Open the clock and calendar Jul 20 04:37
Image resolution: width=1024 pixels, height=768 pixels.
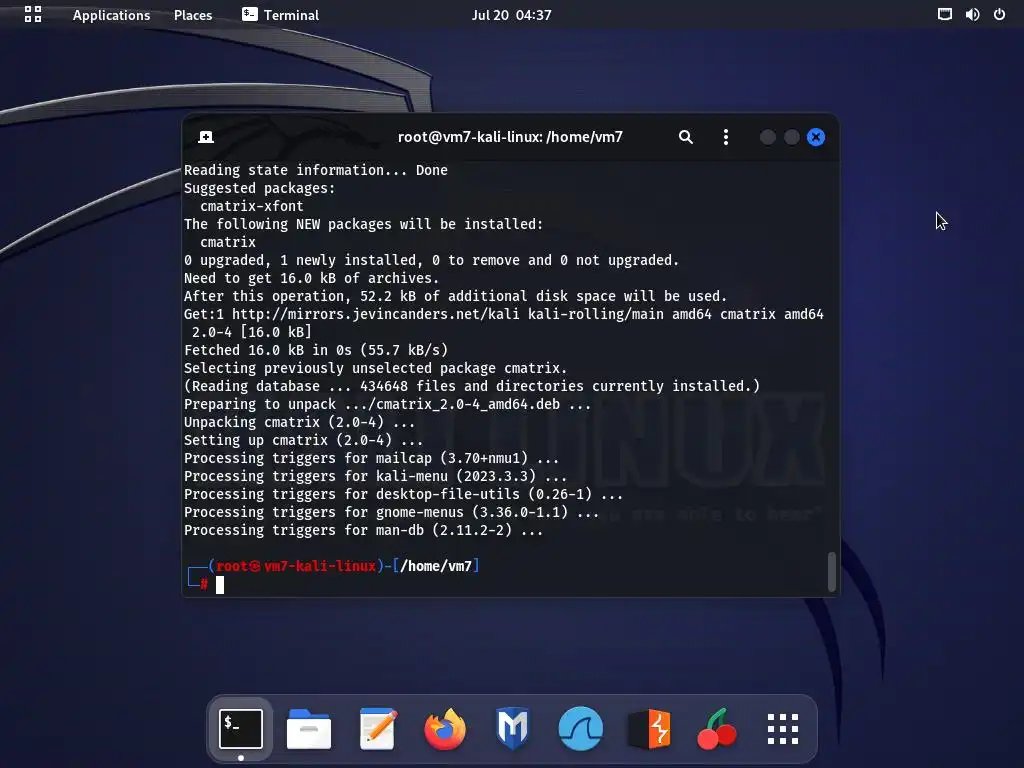point(511,15)
